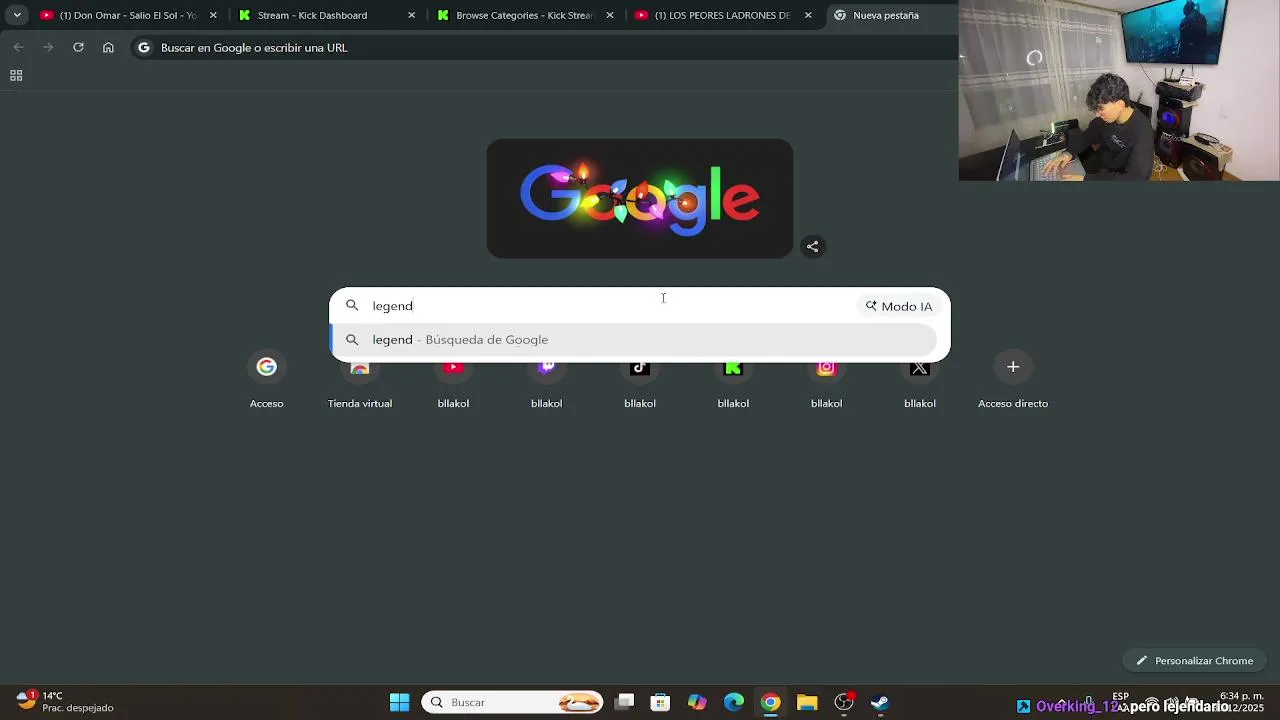Open the Acceso Google shortcut
The image size is (1280, 720).
pos(267,381)
